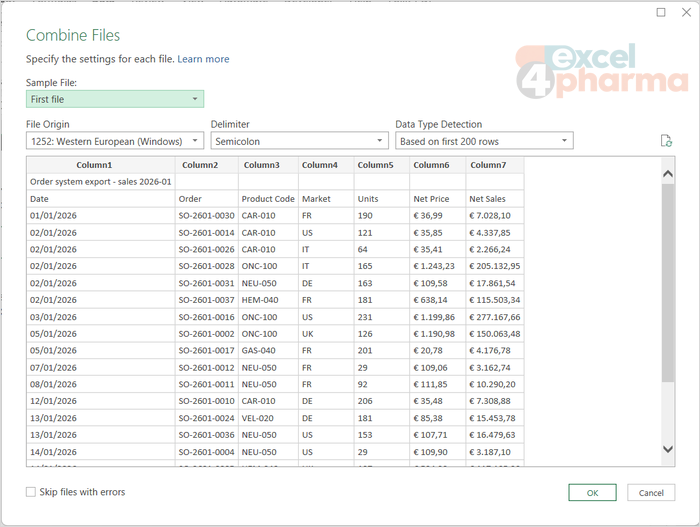Select the Column7 header
Image resolution: width=700 pixels, height=527 pixels.
pyautogui.click(x=495, y=165)
